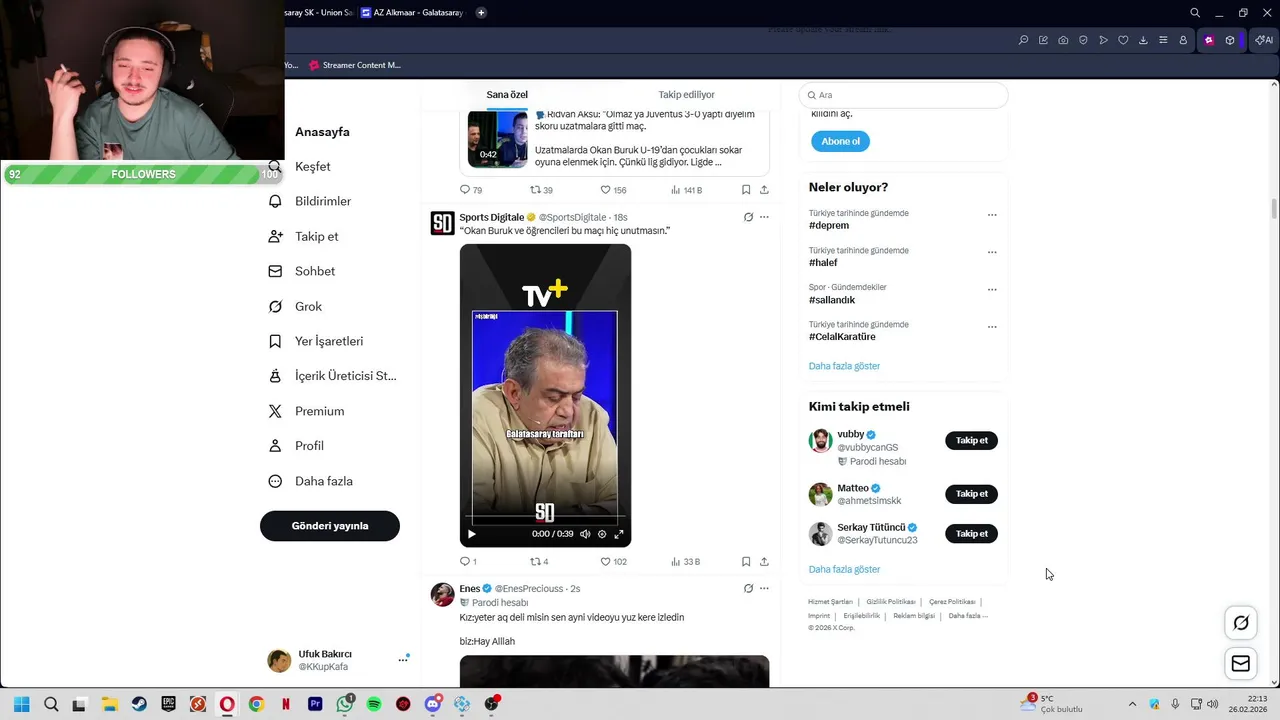This screenshot has width=1280, height=720.
Task: Open the Profil page
Action: [x=296, y=446]
